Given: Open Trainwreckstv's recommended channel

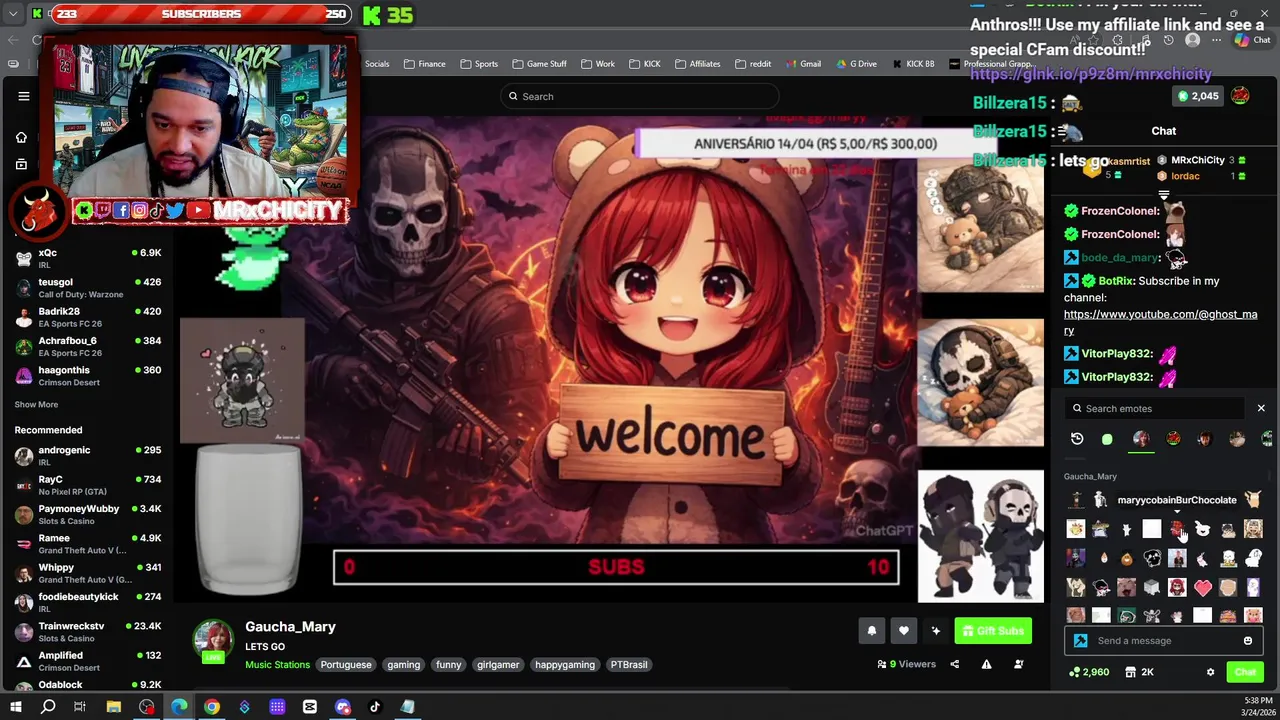Looking at the screenshot, I should coord(88,631).
